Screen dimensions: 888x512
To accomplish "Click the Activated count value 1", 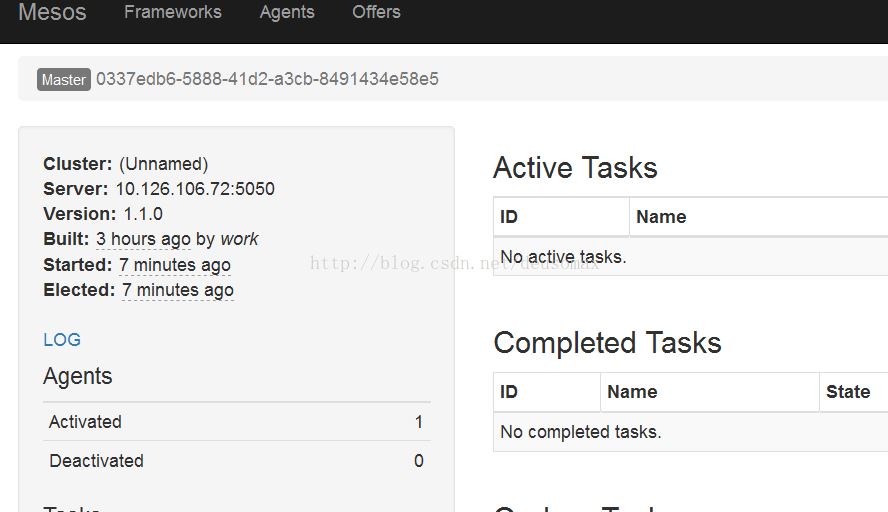I will click(x=419, y=422).
